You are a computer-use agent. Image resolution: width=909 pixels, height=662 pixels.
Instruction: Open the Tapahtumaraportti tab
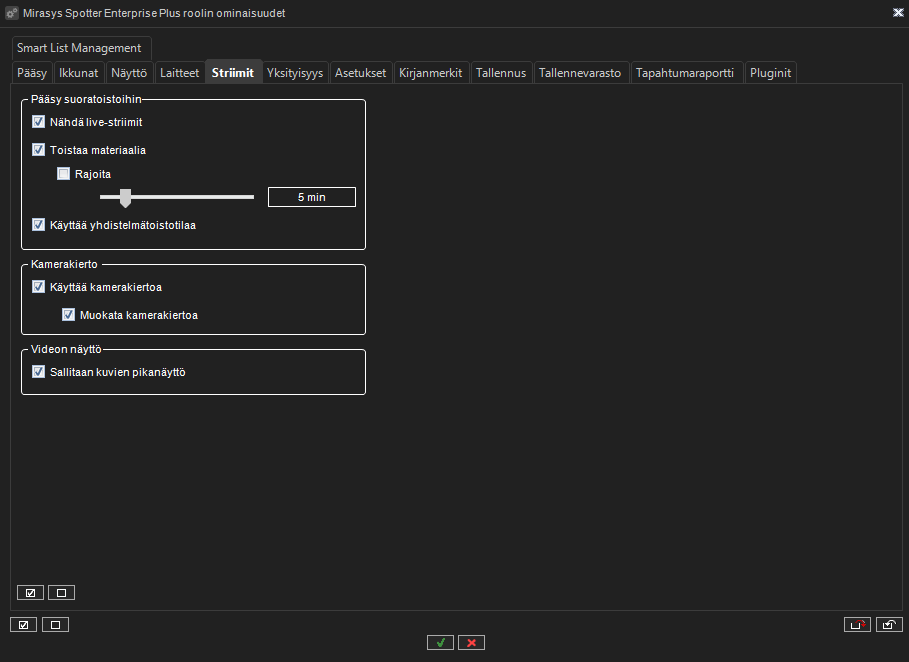point(686,73)
